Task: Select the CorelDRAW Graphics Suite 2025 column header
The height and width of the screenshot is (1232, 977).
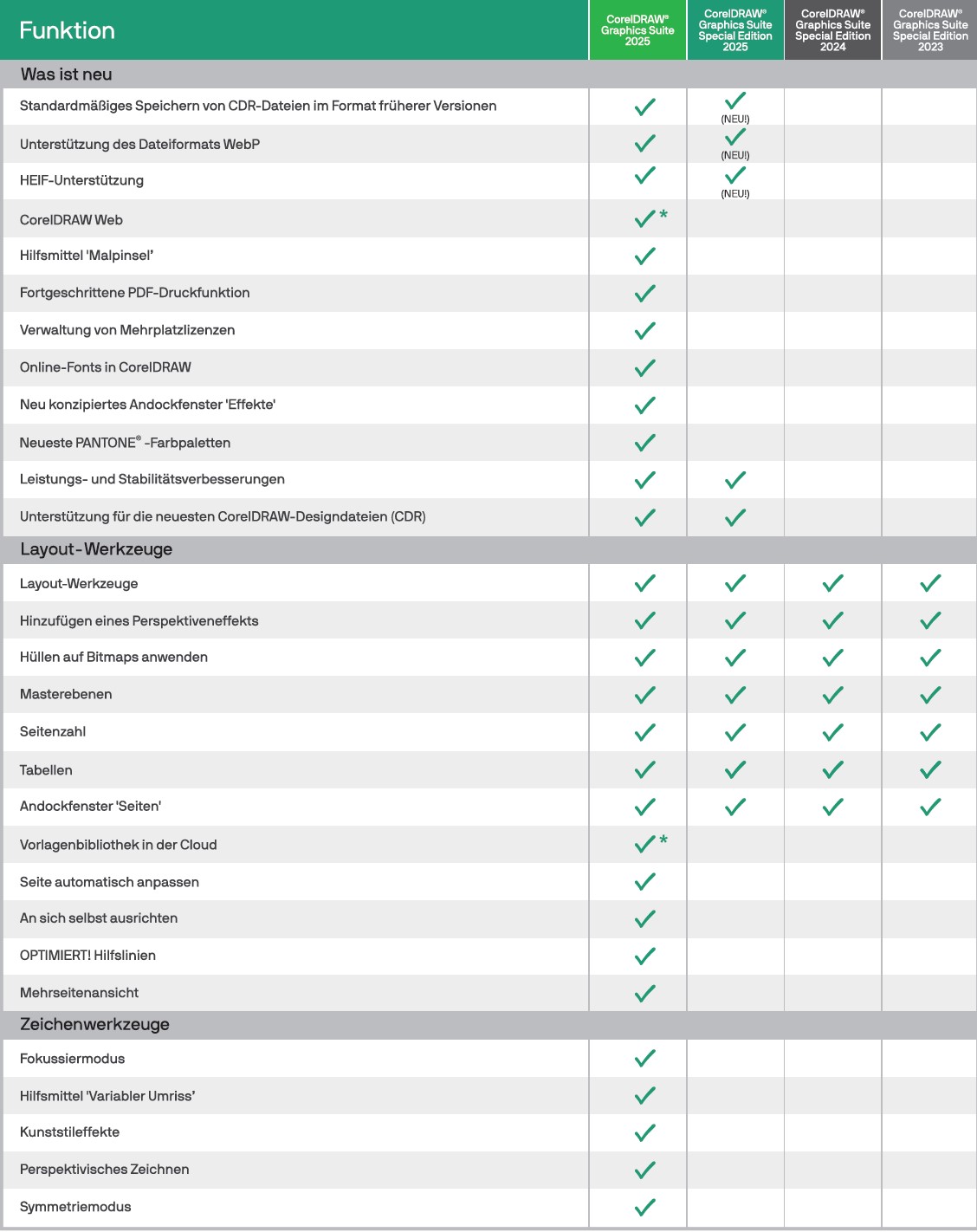Action: [637, 30]
